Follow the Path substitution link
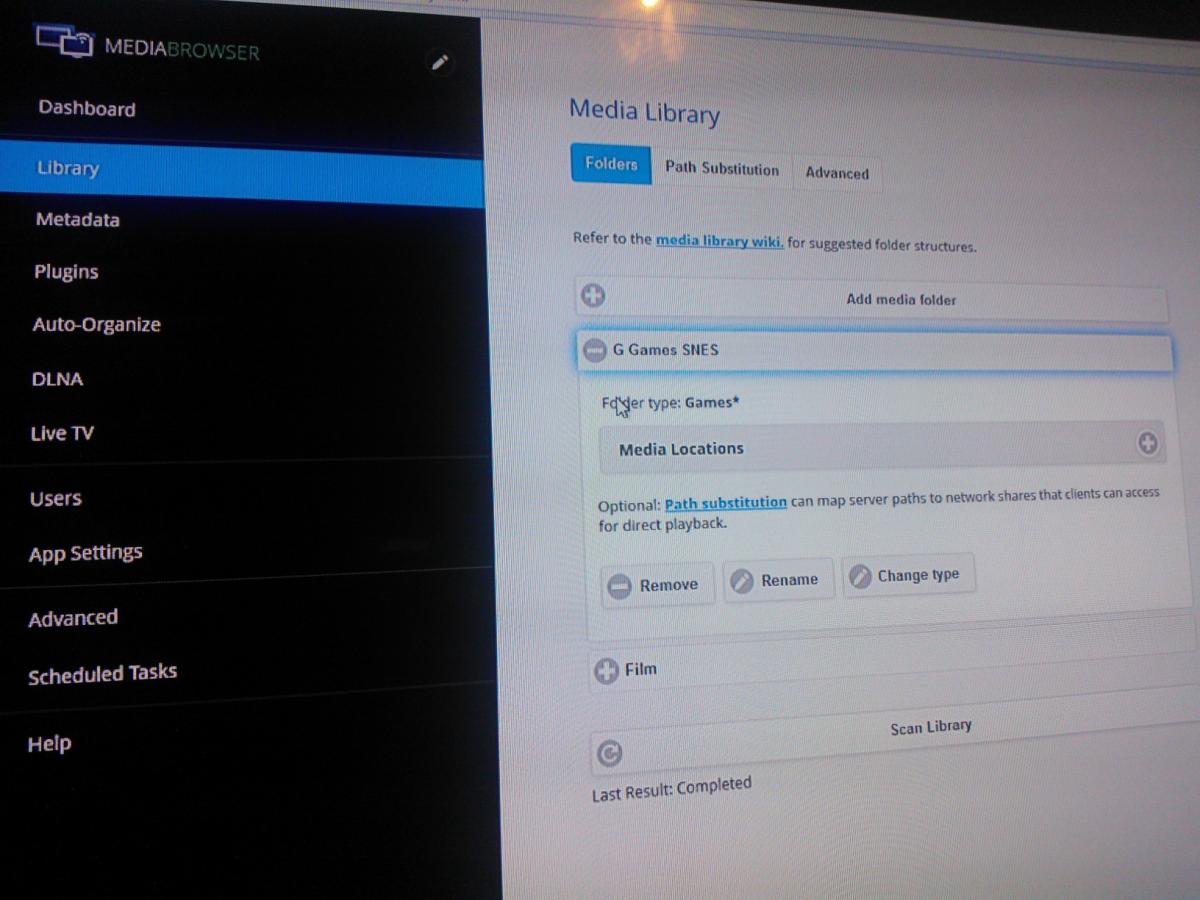1200x900 pixels. pos(725,502)
